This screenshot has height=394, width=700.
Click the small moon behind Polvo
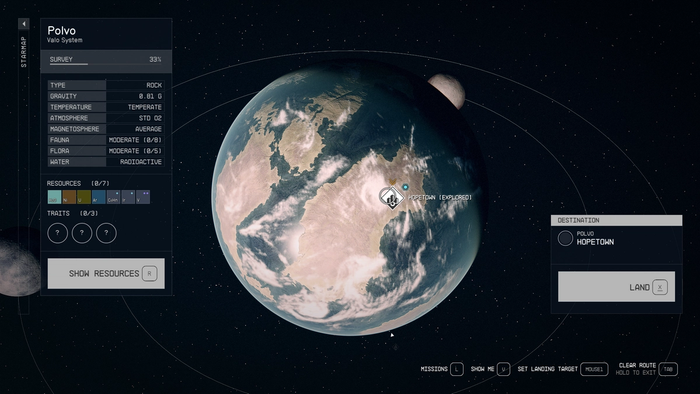[447, 91]
